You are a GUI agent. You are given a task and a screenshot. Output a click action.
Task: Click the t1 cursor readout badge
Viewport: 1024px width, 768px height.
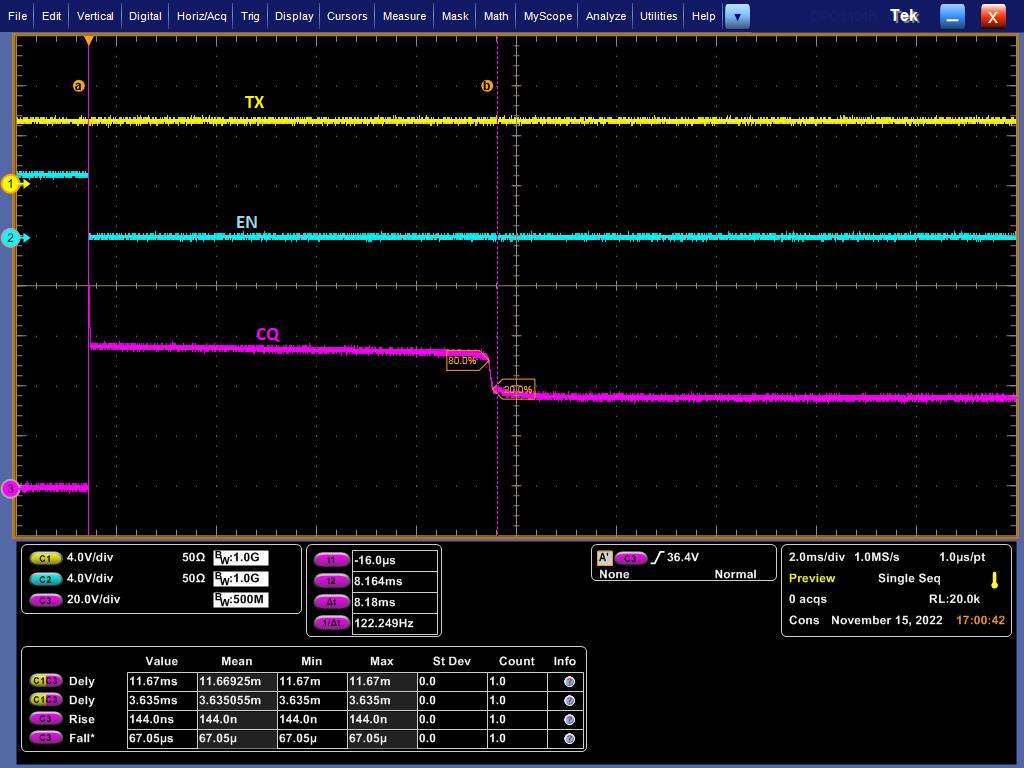point(332,560)
